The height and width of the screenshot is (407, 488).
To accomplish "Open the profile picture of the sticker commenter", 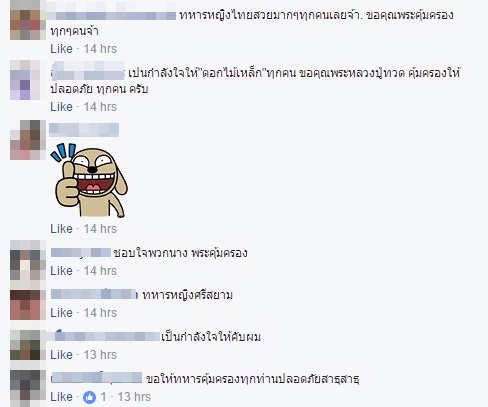I will 28,140.
